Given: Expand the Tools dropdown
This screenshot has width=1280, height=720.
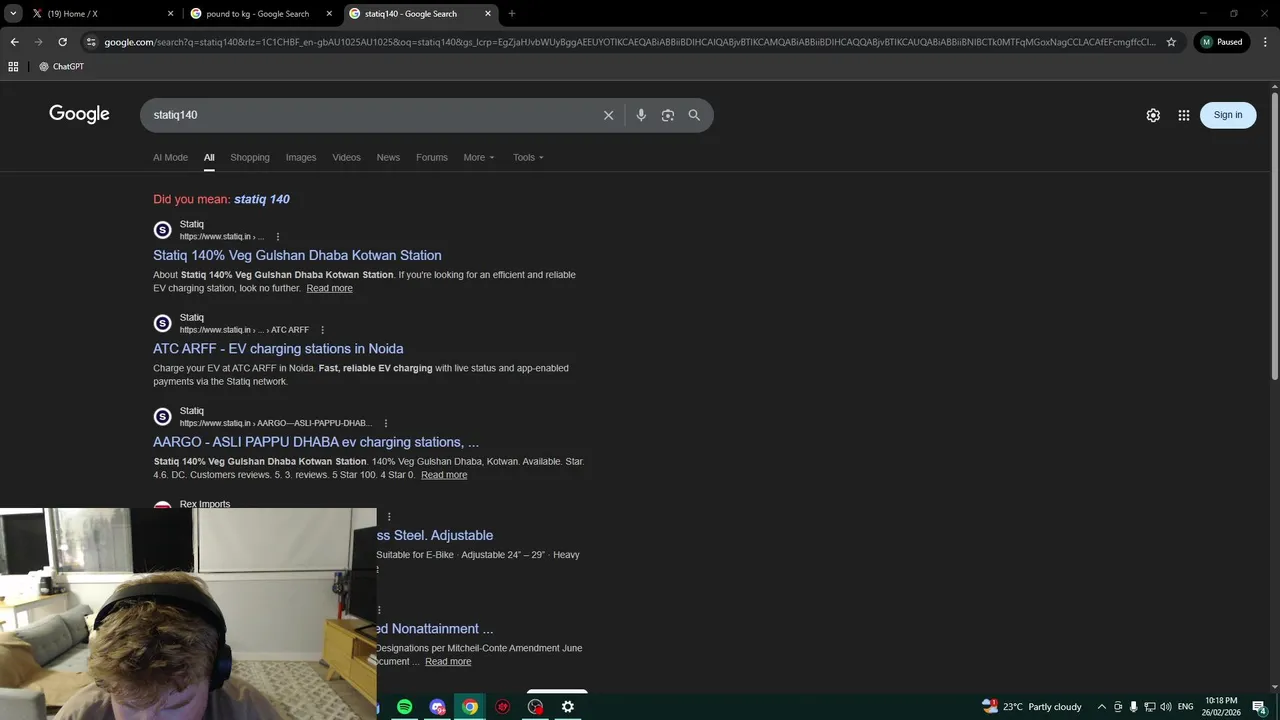Looking at the screenshot, I should [x=529, y=157].
